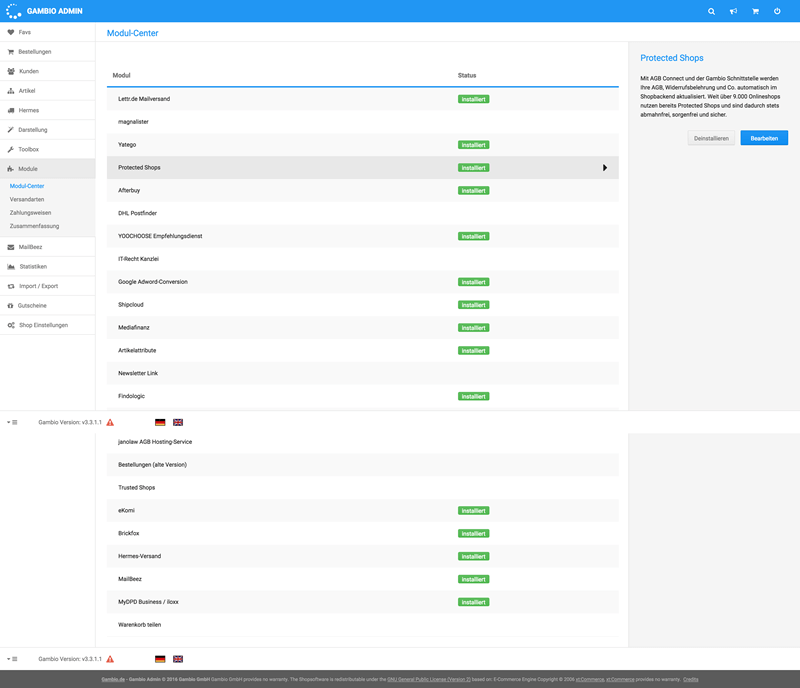This screenshot has width=800, height=688.
Task: Click the Import / Export icon
Action: tap(11, 286)
